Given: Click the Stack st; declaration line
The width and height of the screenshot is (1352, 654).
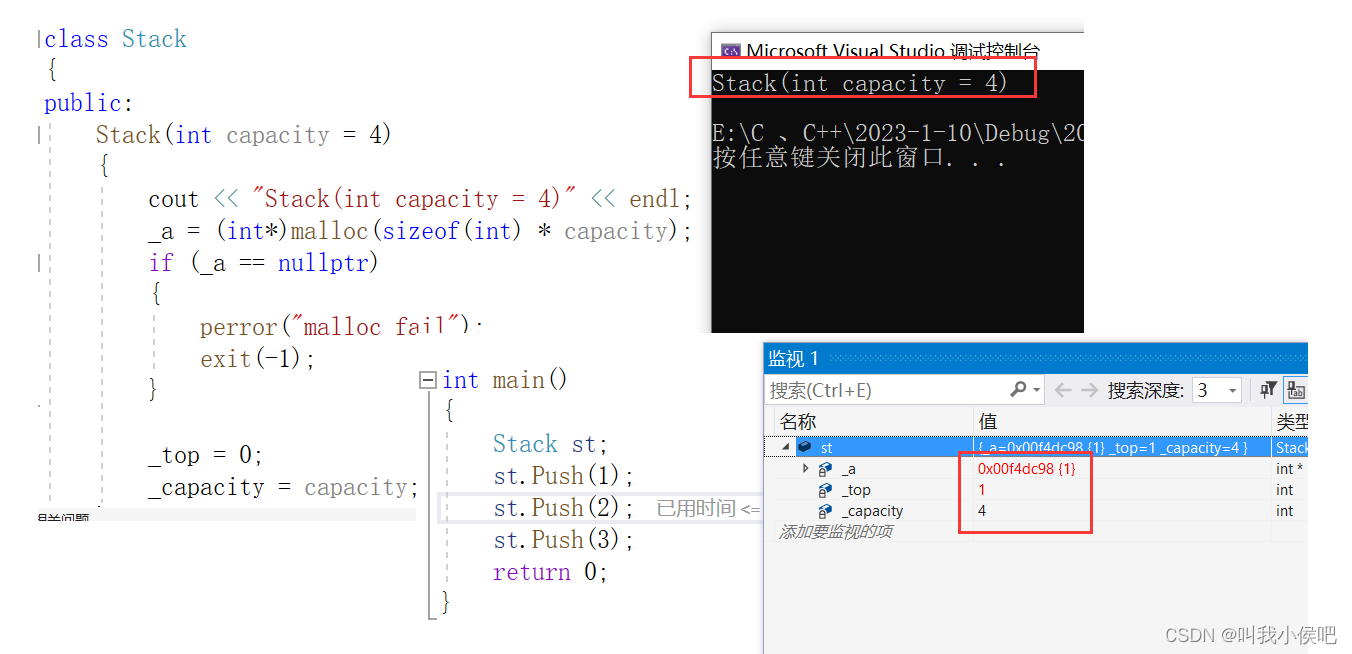Looking at the screenshot, I should (x=550, y=444).
